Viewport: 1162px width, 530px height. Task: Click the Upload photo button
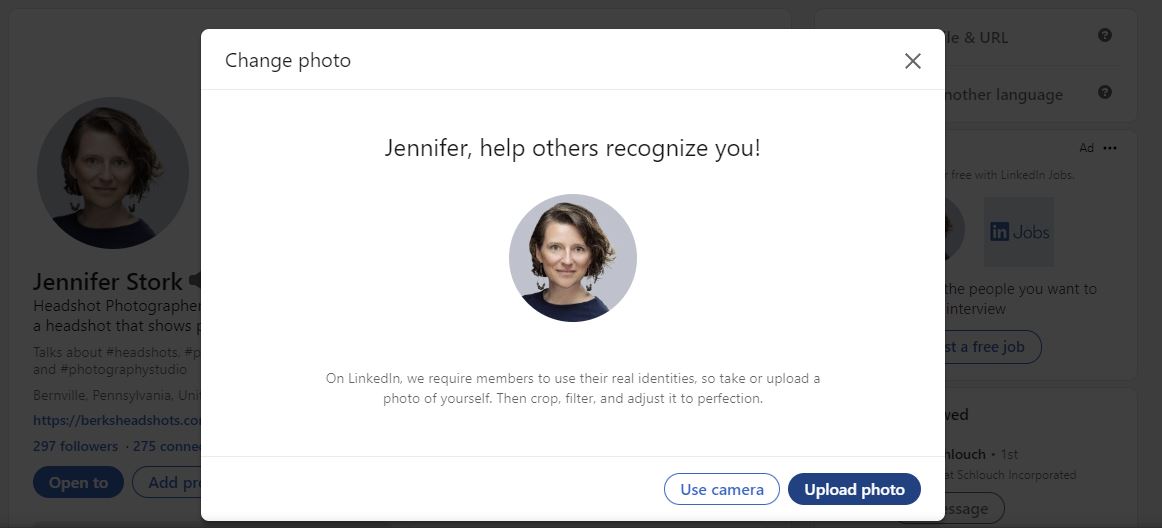(x=854, y=489)
